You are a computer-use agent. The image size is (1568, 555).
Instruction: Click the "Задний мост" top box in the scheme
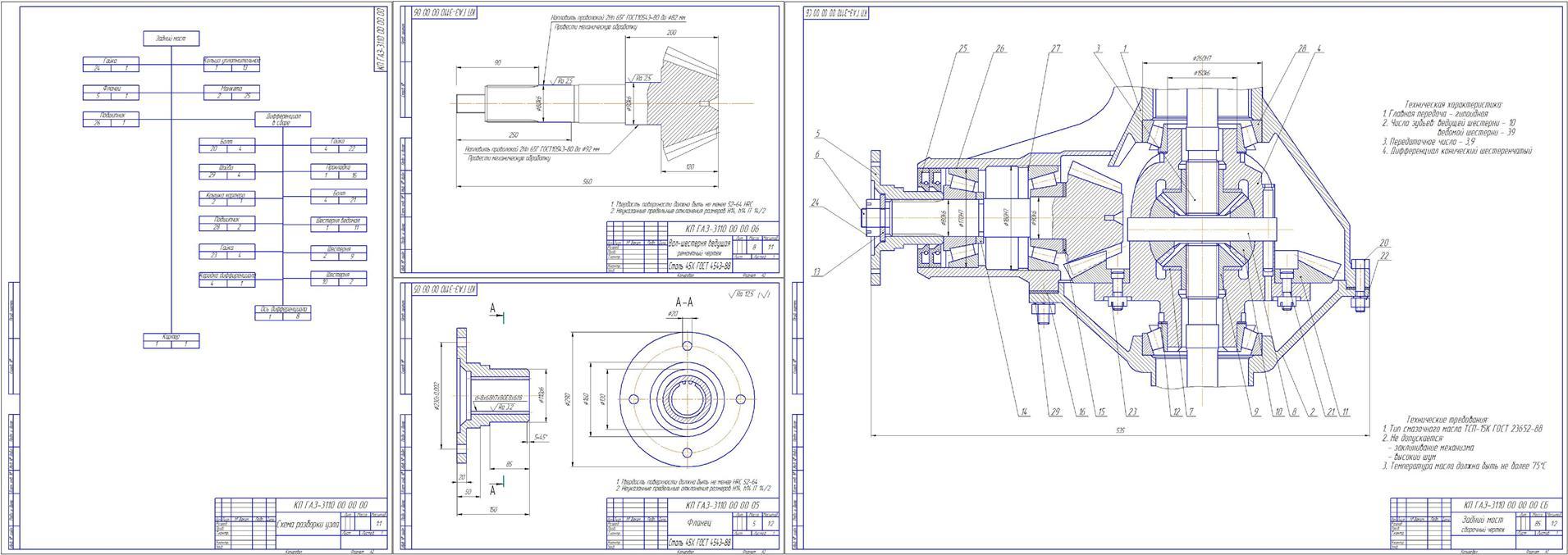(x=171, y=39)
